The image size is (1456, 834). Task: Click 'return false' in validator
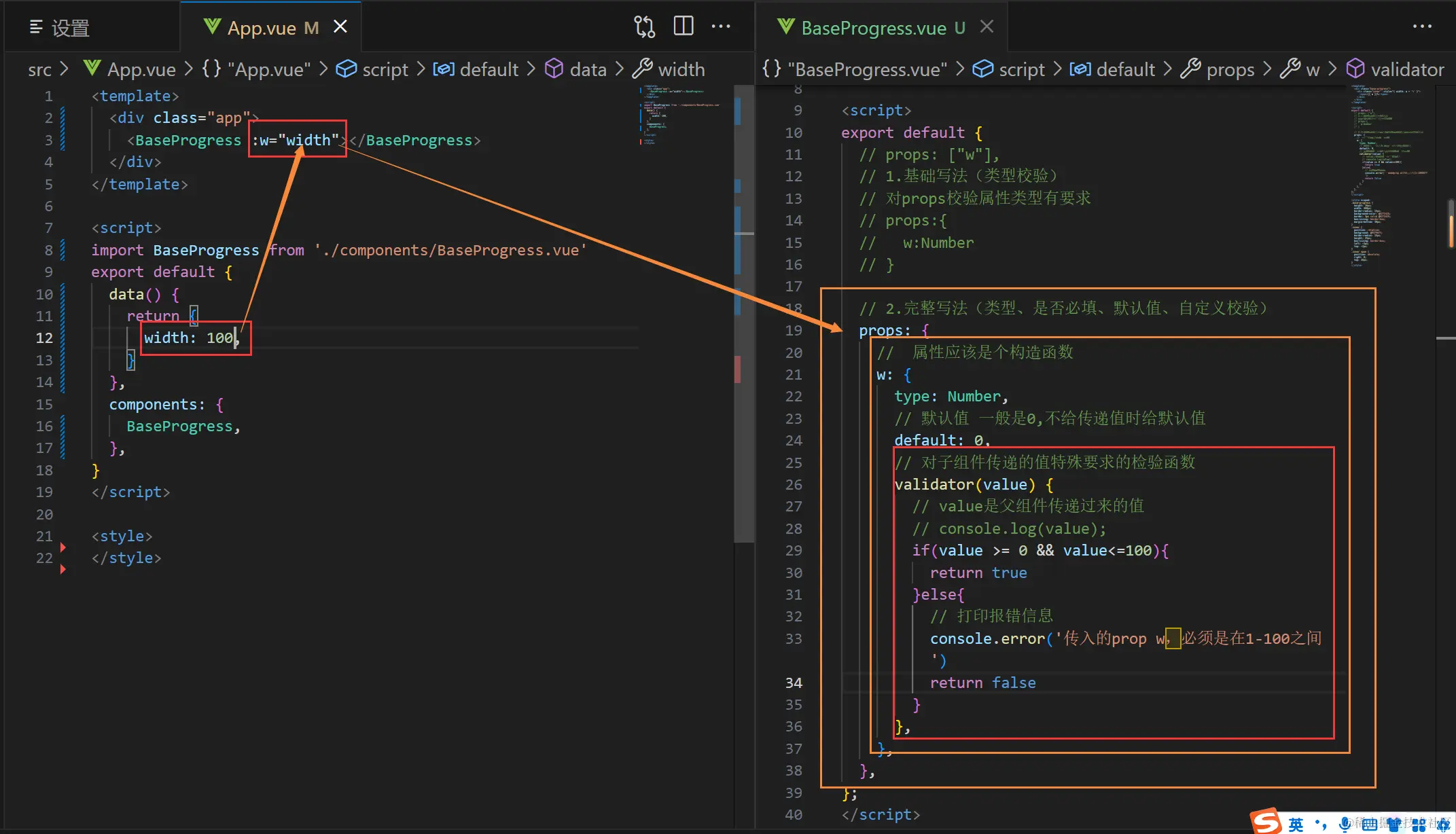point(982,683)
